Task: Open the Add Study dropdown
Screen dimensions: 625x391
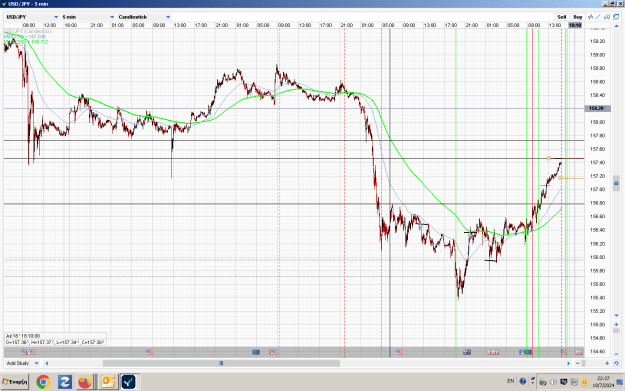Action: (x=22, y=363)
